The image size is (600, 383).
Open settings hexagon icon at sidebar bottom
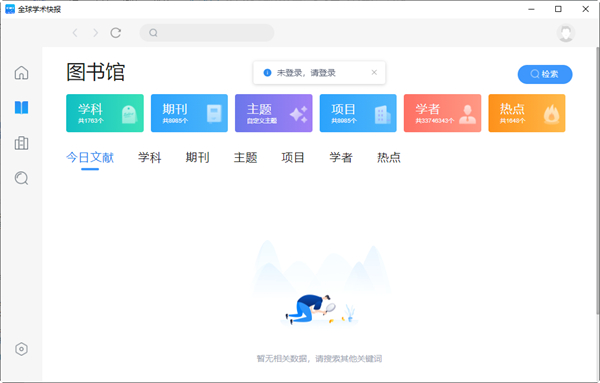21,349
